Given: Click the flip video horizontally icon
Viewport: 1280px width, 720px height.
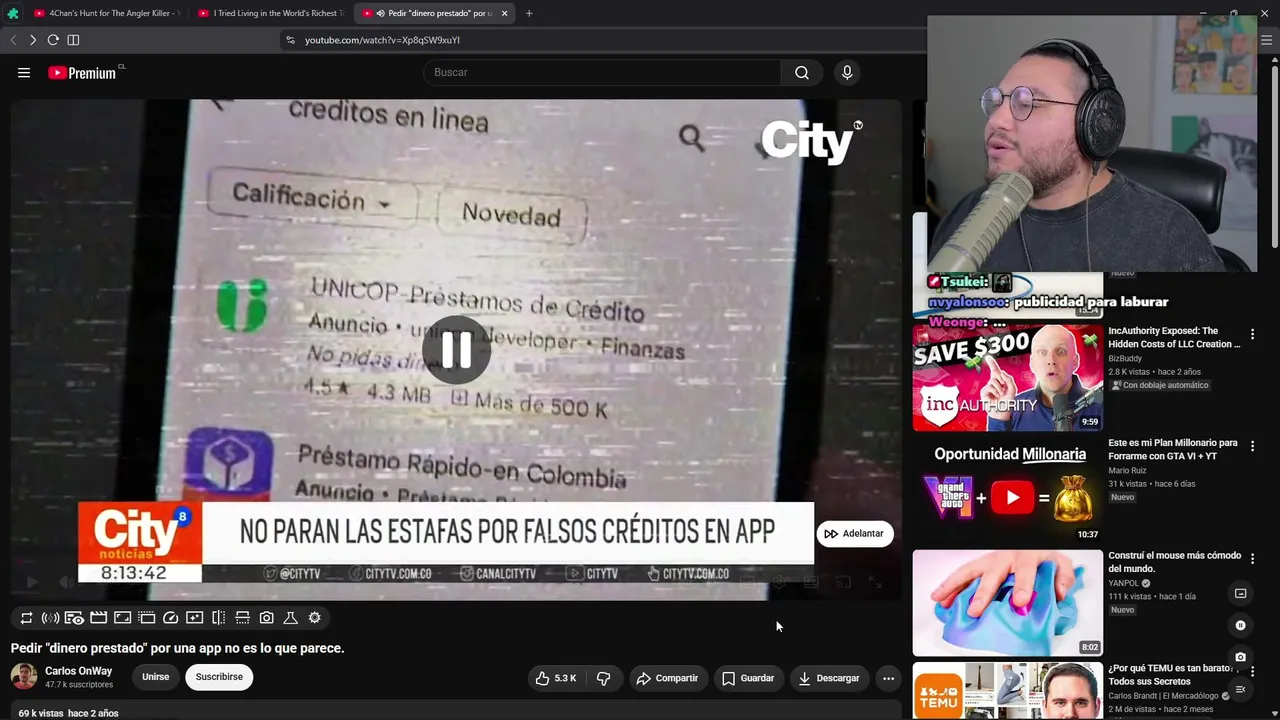Looking at the screenshot, I should (x=219, y=618).
